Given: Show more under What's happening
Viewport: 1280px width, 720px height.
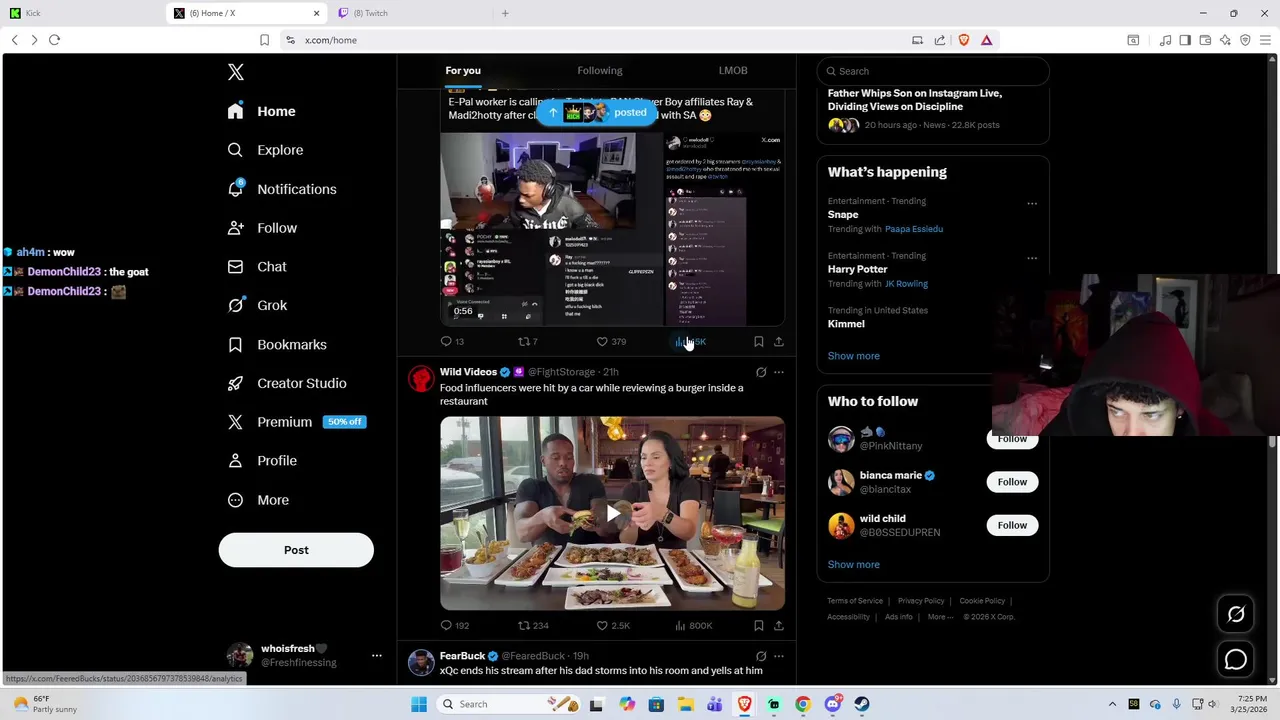Looking at the screenshot, I should [x=853, y=356].
